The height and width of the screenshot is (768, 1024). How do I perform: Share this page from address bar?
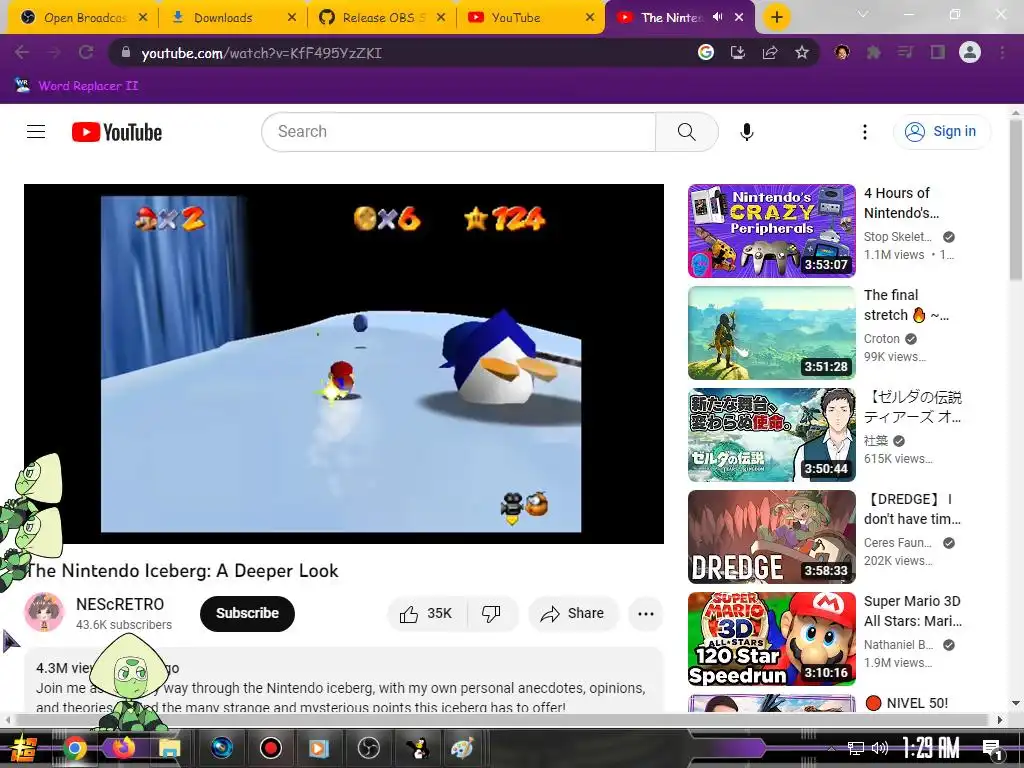point(770,52)
